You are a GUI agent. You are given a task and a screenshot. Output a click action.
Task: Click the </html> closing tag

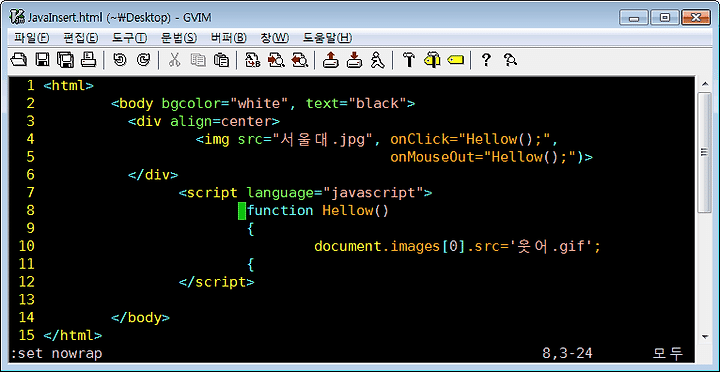pos(73,336)
